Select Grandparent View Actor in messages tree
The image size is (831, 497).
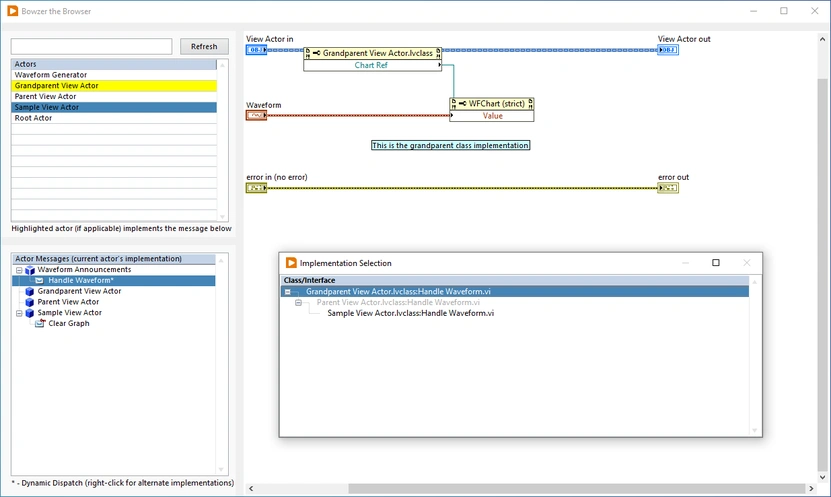point(79,291)
